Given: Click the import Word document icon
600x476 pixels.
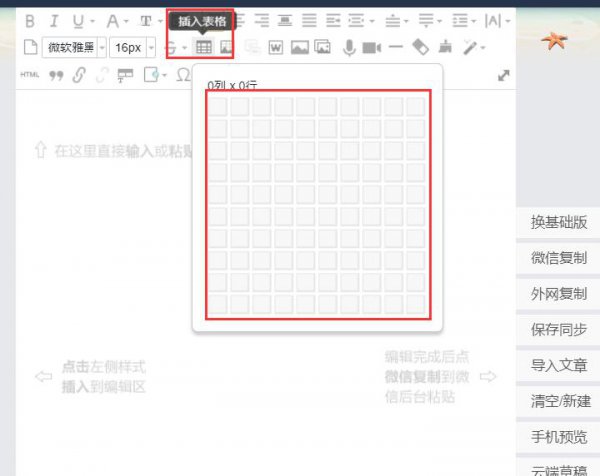Looking at the screenshot, I should (276, 47).
